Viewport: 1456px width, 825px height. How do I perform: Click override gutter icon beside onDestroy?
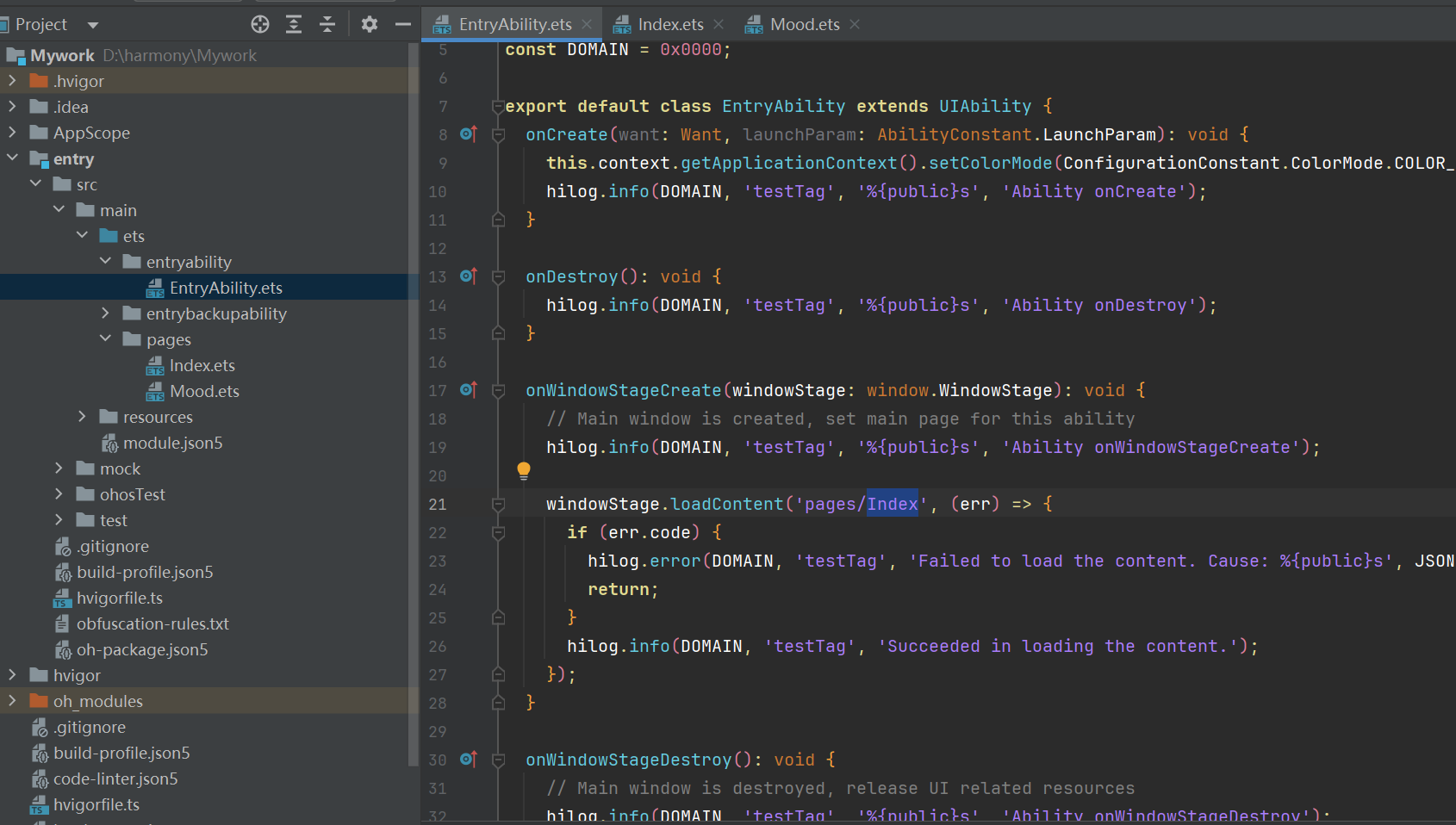[469, 276]
